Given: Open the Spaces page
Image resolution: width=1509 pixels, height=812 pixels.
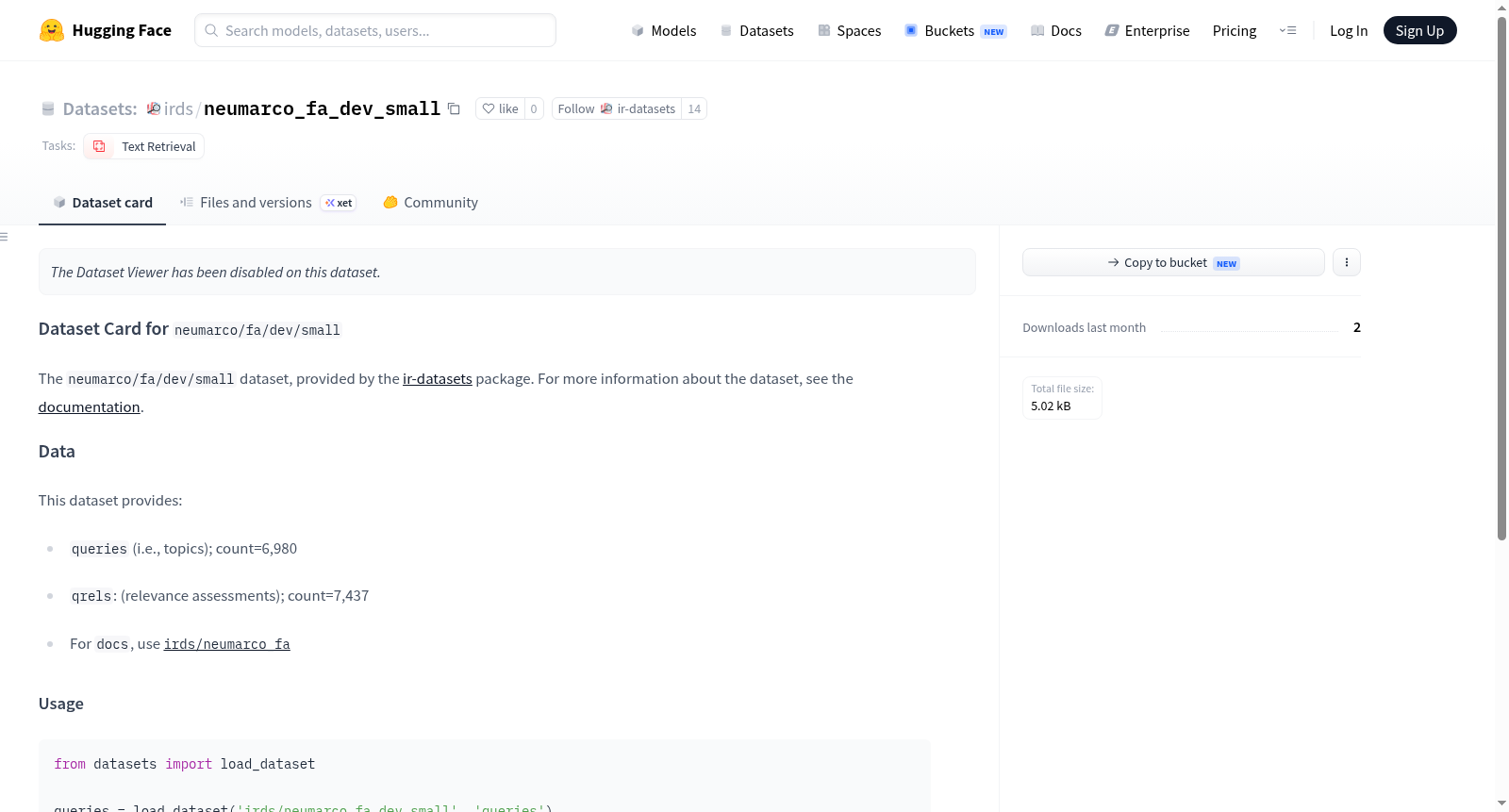Looking at the screenshot, I should click(x=850, y=30).
